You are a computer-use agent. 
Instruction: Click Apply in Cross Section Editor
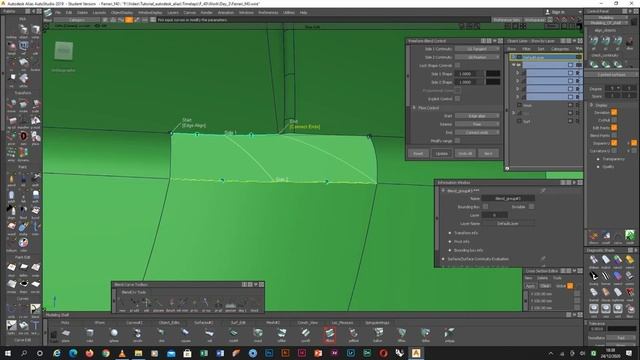click(x=530, y=286)
